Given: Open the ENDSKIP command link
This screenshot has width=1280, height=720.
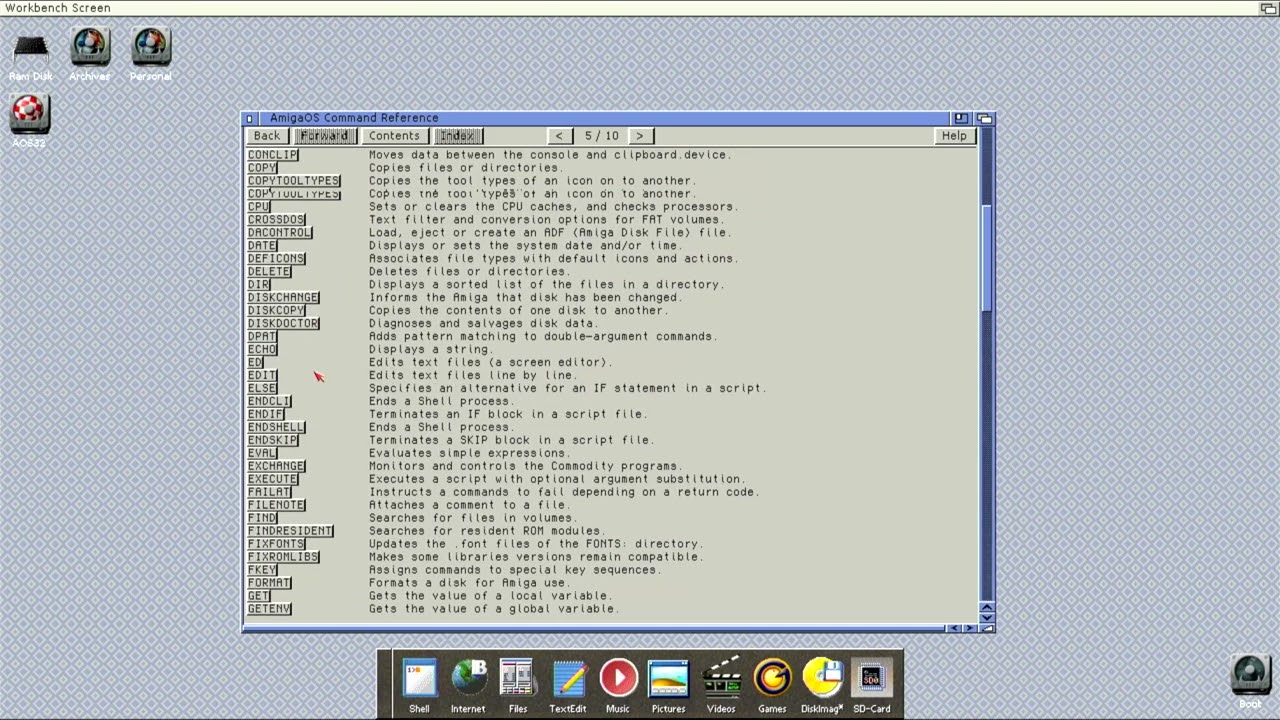Looking at the screenshot, I should (x=273, y=441).
